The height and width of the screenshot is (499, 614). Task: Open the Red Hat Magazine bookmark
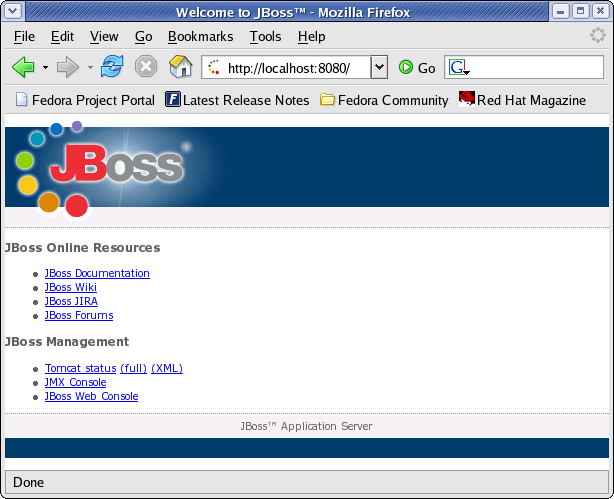522,99
